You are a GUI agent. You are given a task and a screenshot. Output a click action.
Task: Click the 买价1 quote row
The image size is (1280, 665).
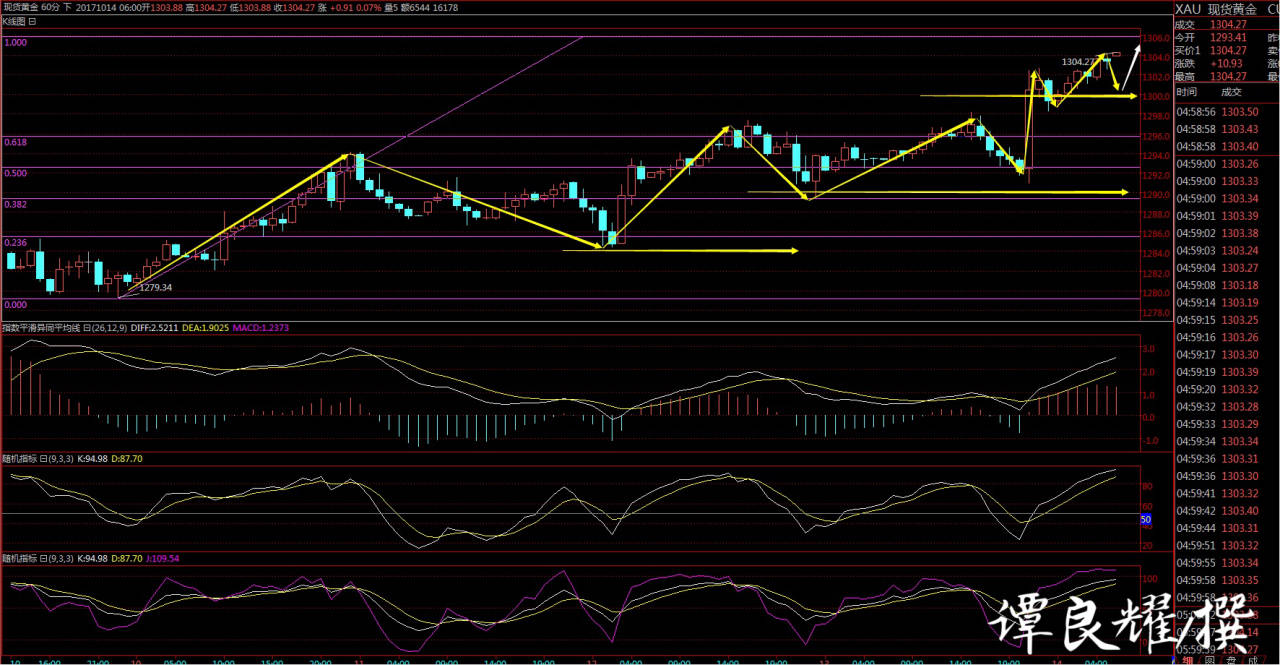pyautogui.click(x=1211, y=50)
